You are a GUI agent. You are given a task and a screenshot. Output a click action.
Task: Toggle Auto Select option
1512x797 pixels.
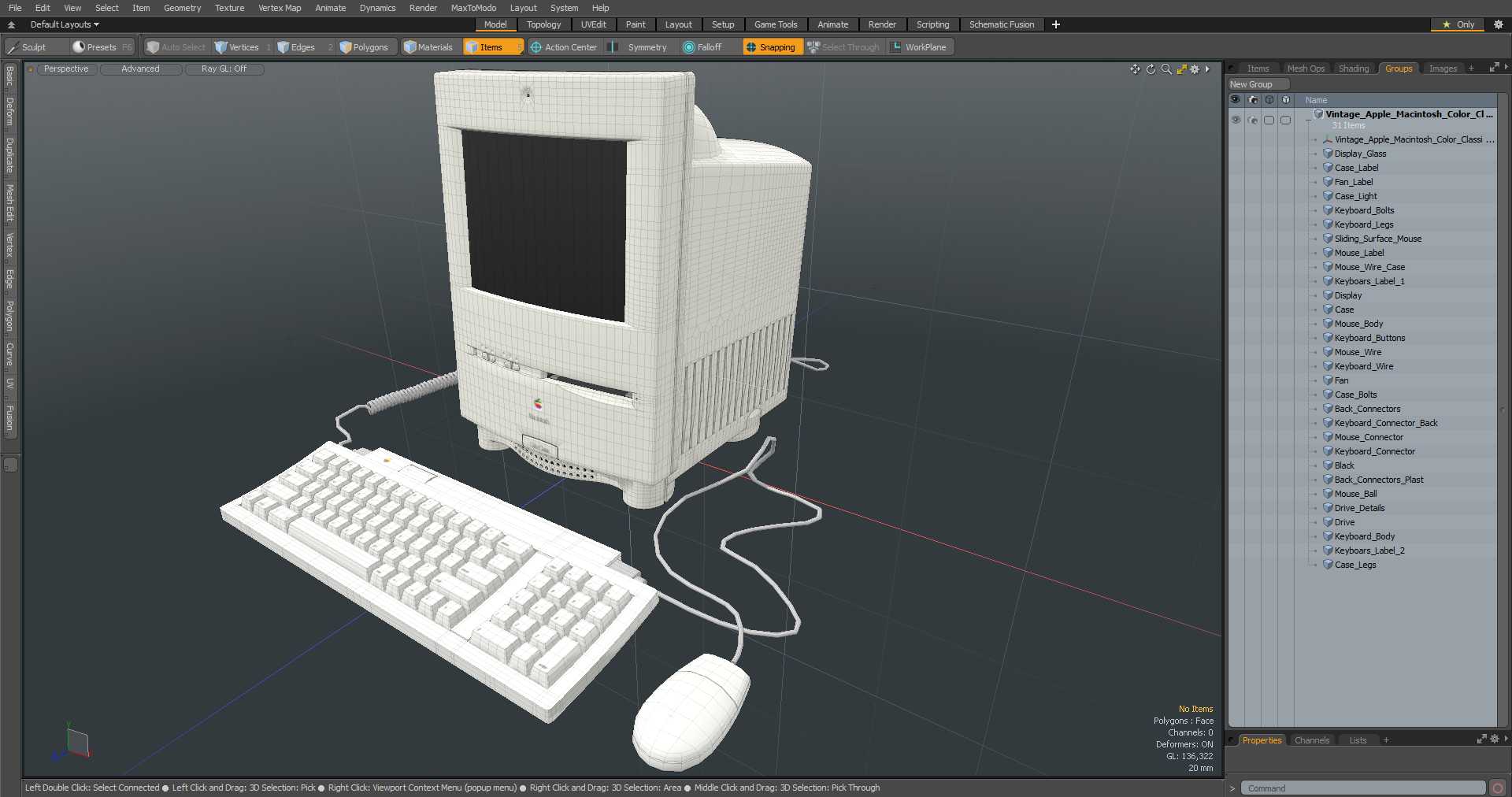(x=176, y=47)
